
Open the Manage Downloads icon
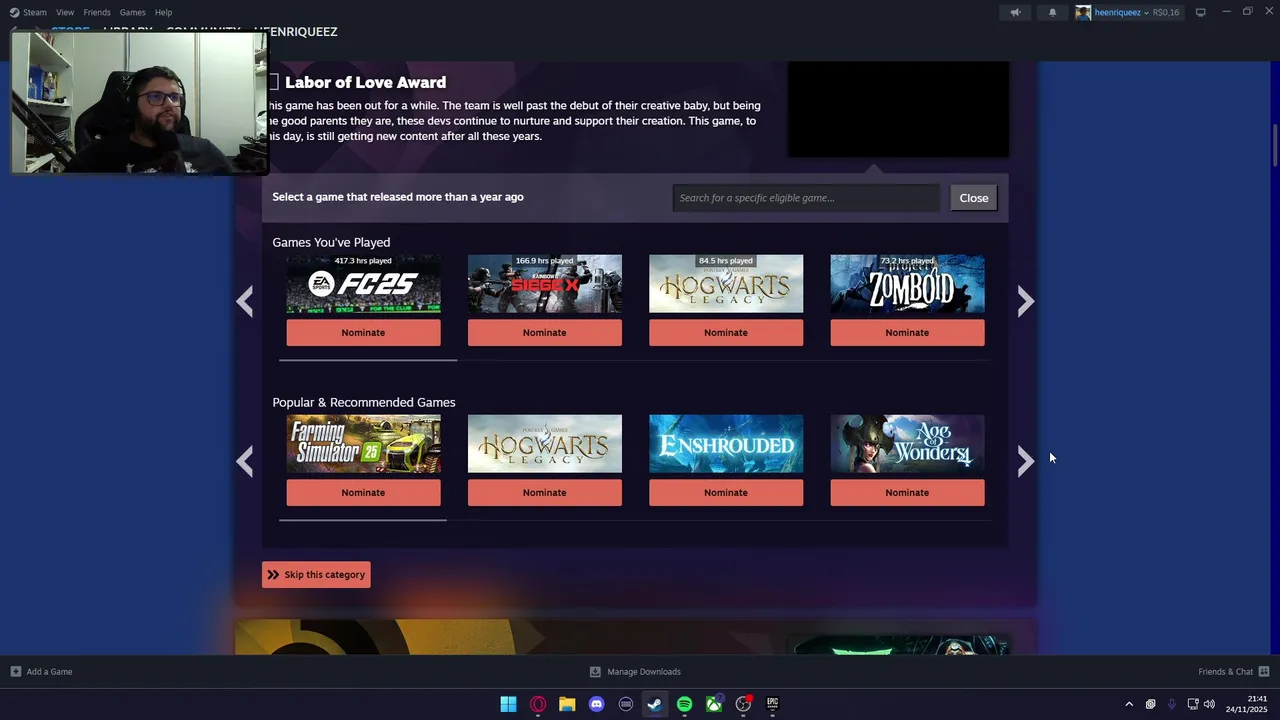click(x=595, y=672)
